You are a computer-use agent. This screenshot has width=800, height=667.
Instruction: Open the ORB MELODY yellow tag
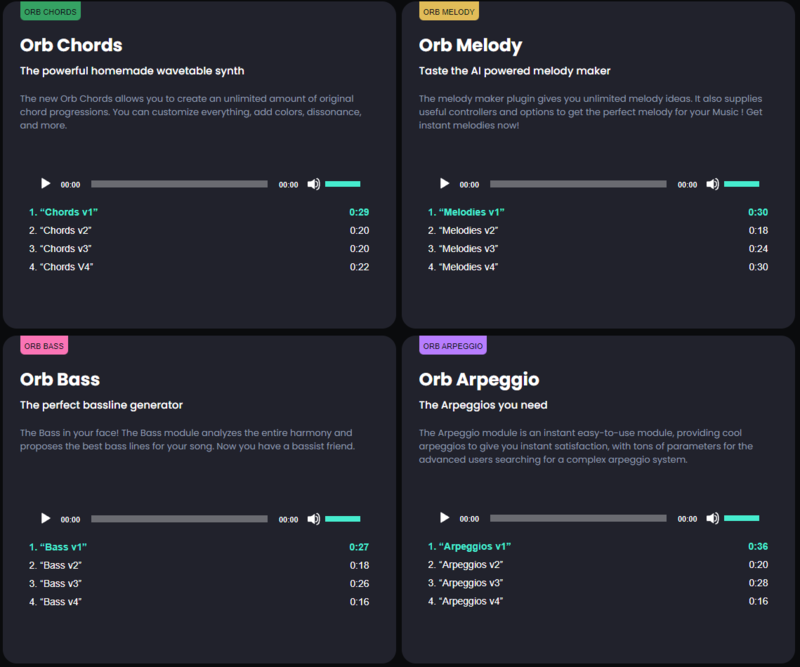[x=449, y=12]
